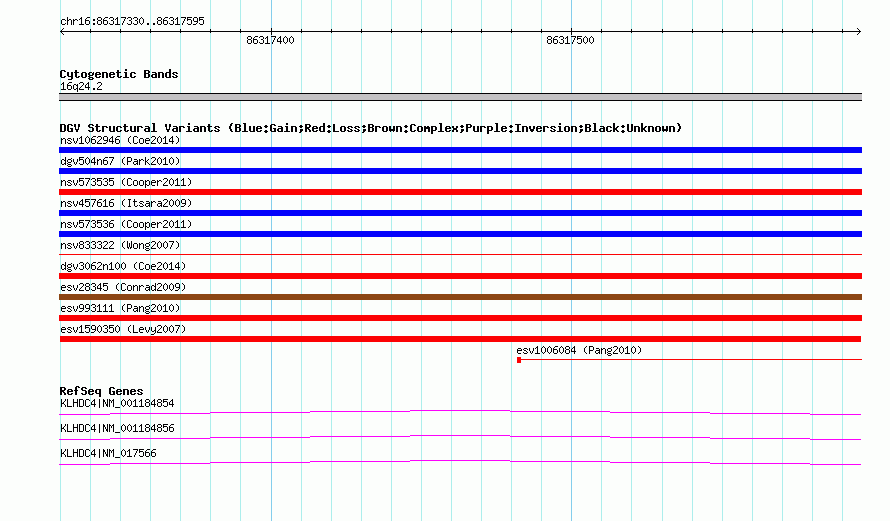Click the magenta track of KLHDC4|NM_001184856
This screenshot has width=890, height=521.
pos(460,438)
